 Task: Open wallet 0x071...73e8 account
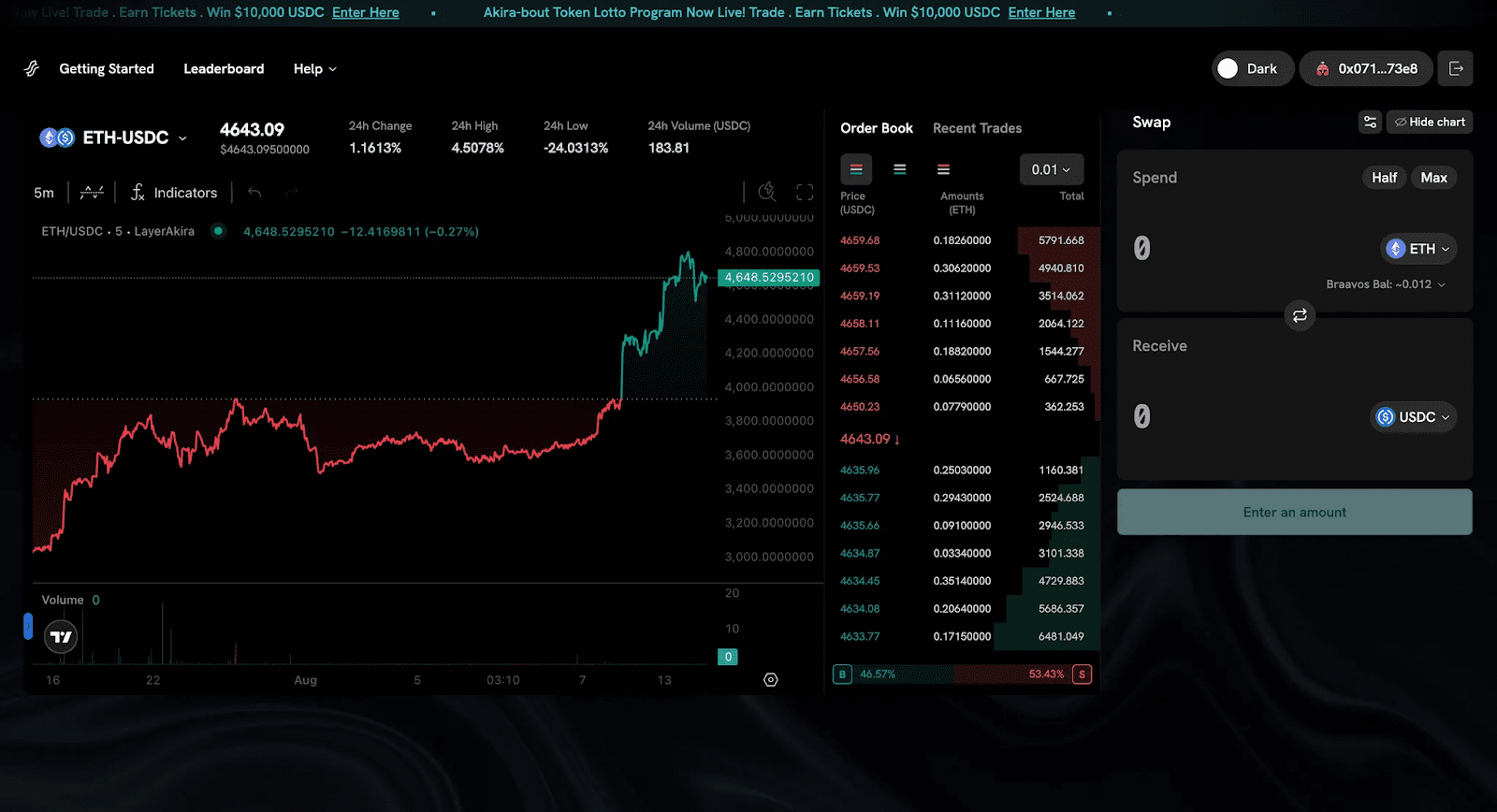(x=1366, y=68)
